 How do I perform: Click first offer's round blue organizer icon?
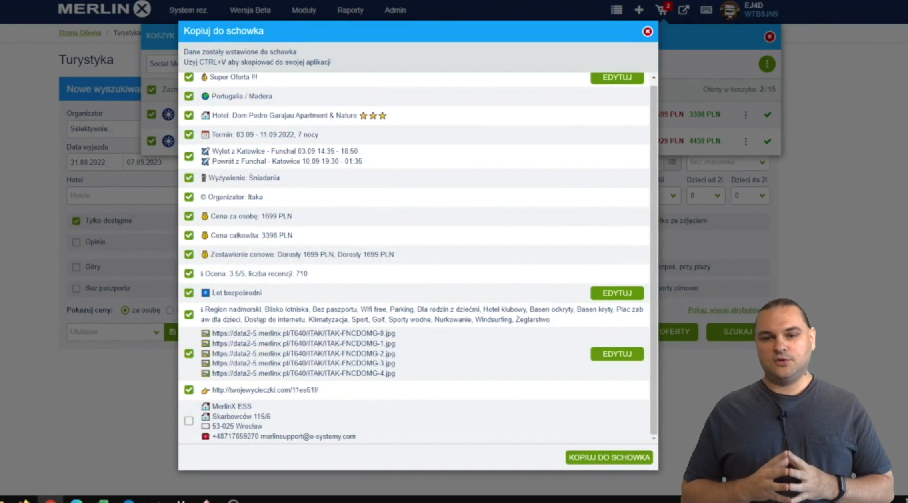(168, 115)
